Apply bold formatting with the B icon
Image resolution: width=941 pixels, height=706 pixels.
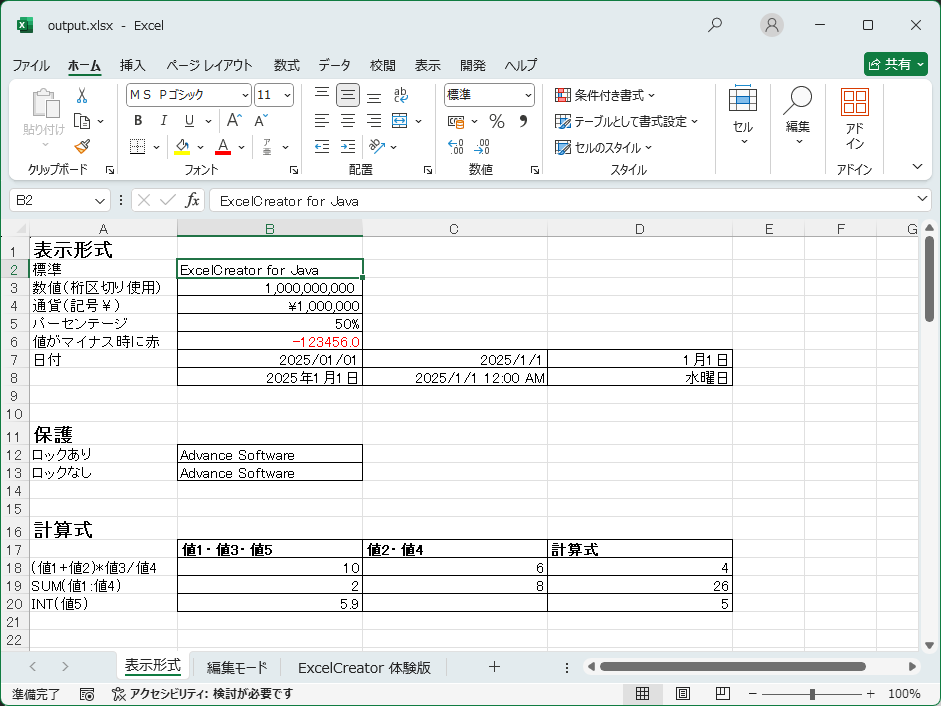click(x=137, y=120)
